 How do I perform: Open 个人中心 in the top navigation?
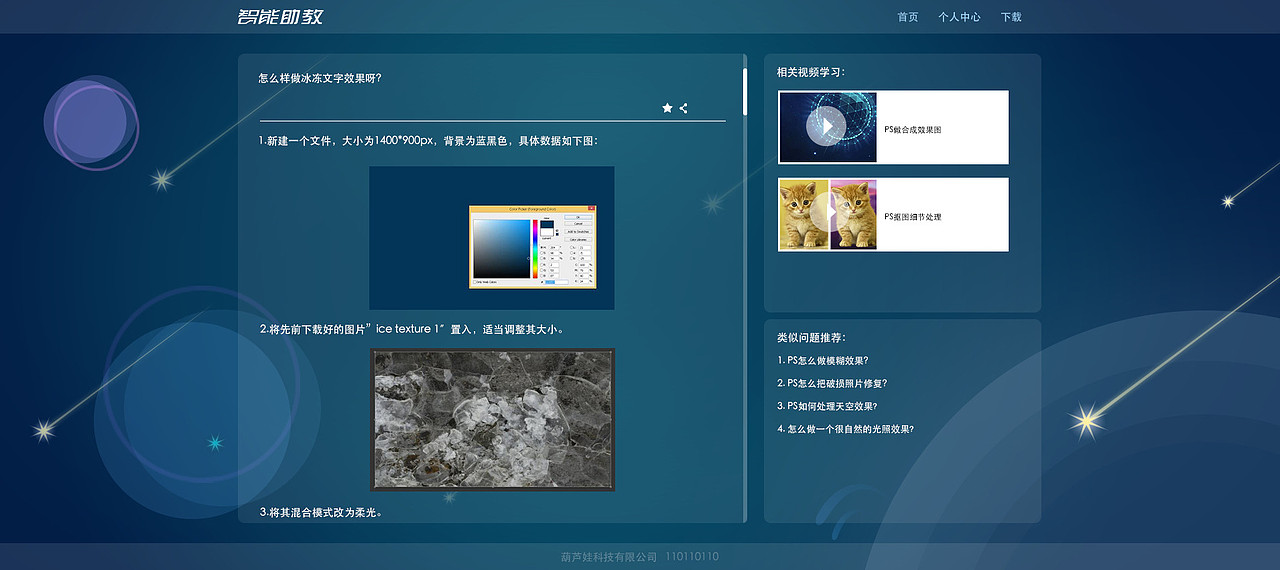point(959,17)
